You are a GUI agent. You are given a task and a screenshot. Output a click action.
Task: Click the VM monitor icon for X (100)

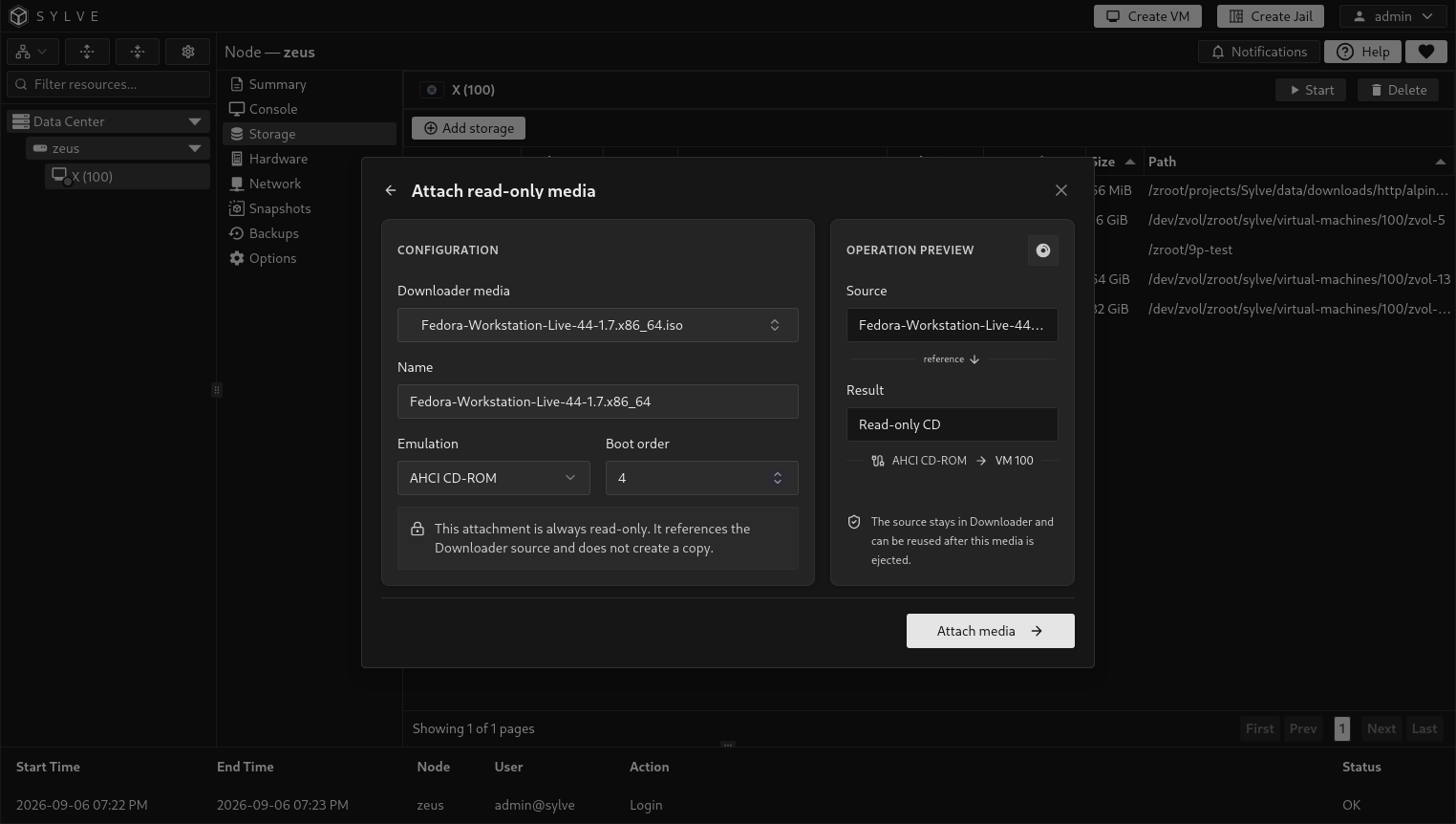coord(60,176)
